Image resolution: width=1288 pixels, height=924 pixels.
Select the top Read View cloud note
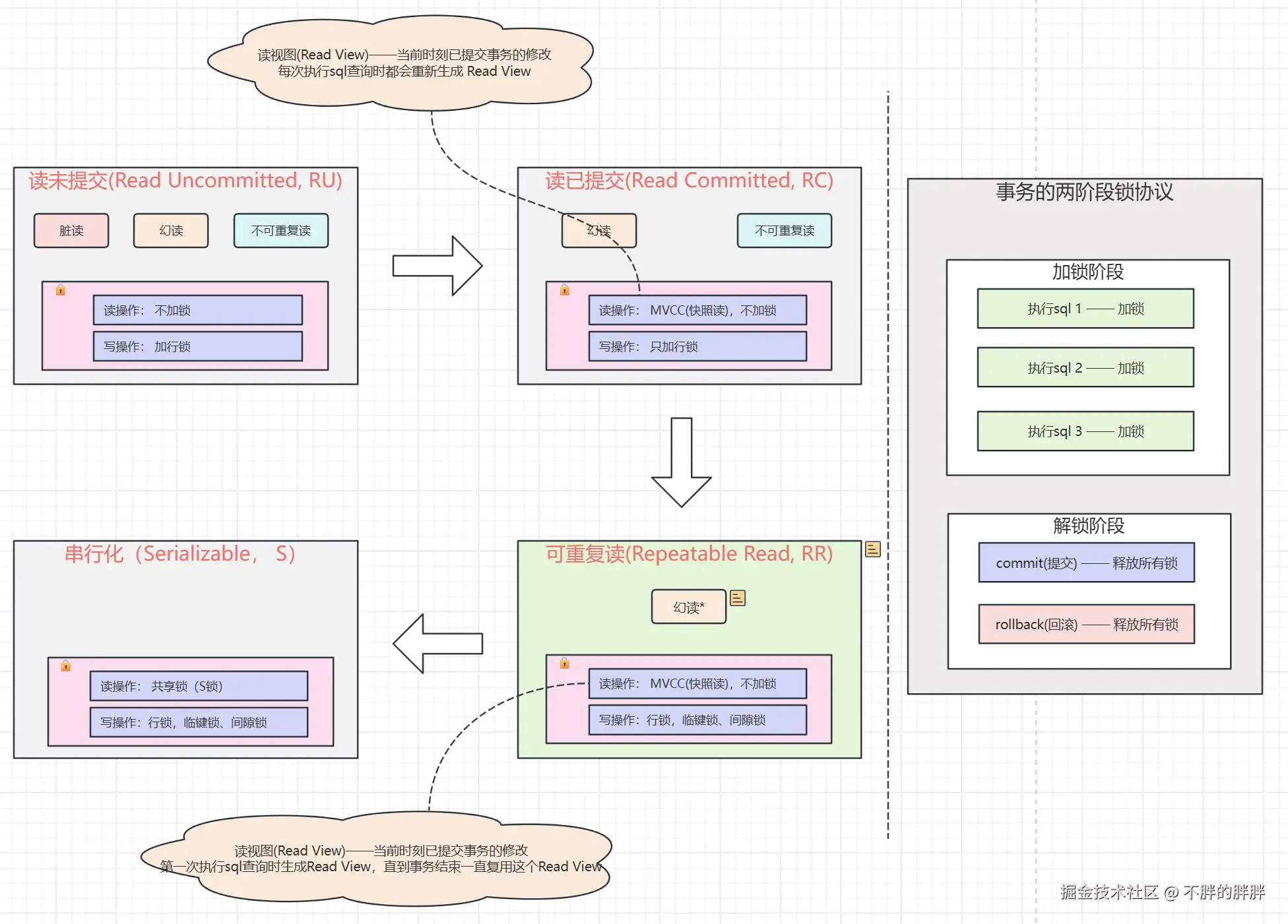coord(402,63)
